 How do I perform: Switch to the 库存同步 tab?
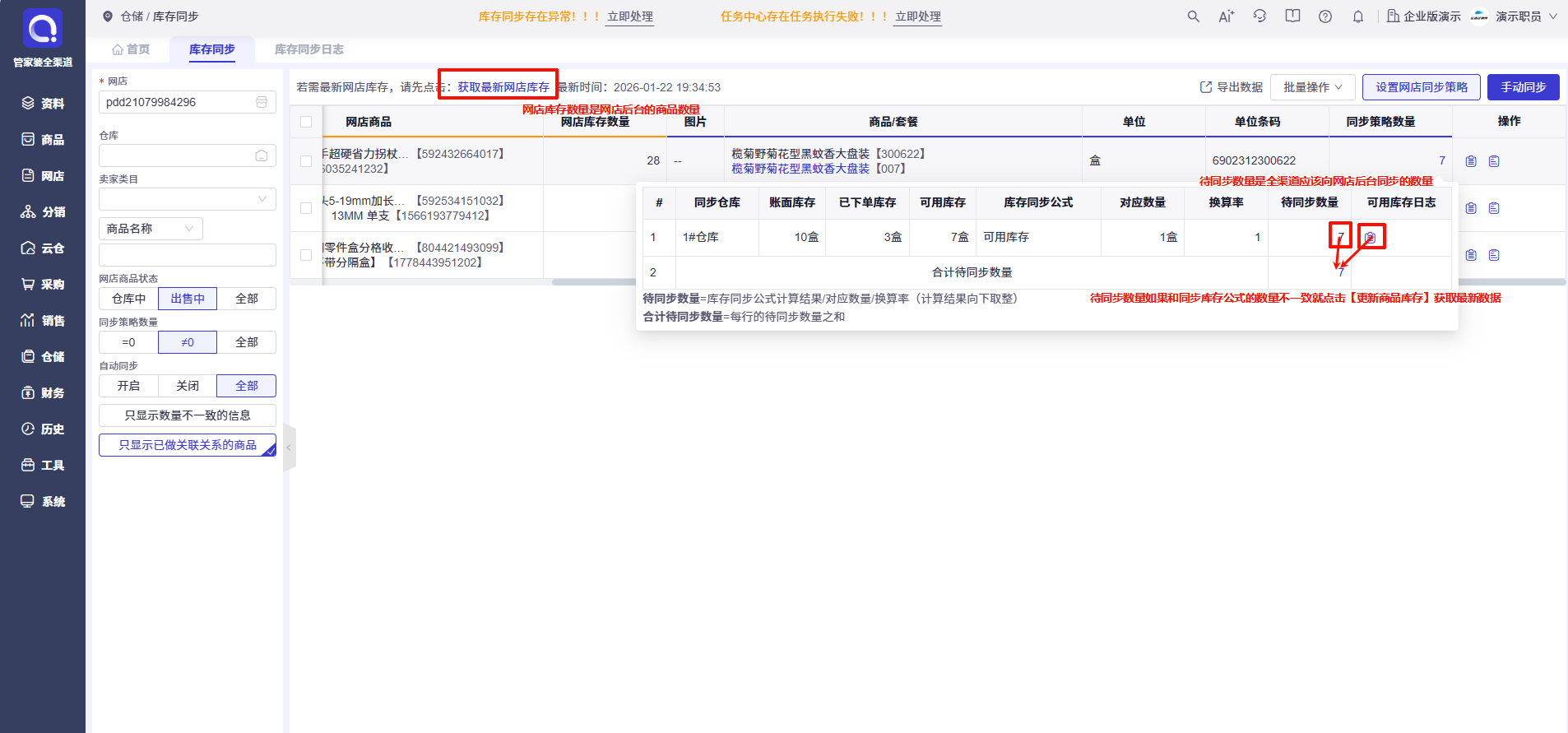[212, 49]
